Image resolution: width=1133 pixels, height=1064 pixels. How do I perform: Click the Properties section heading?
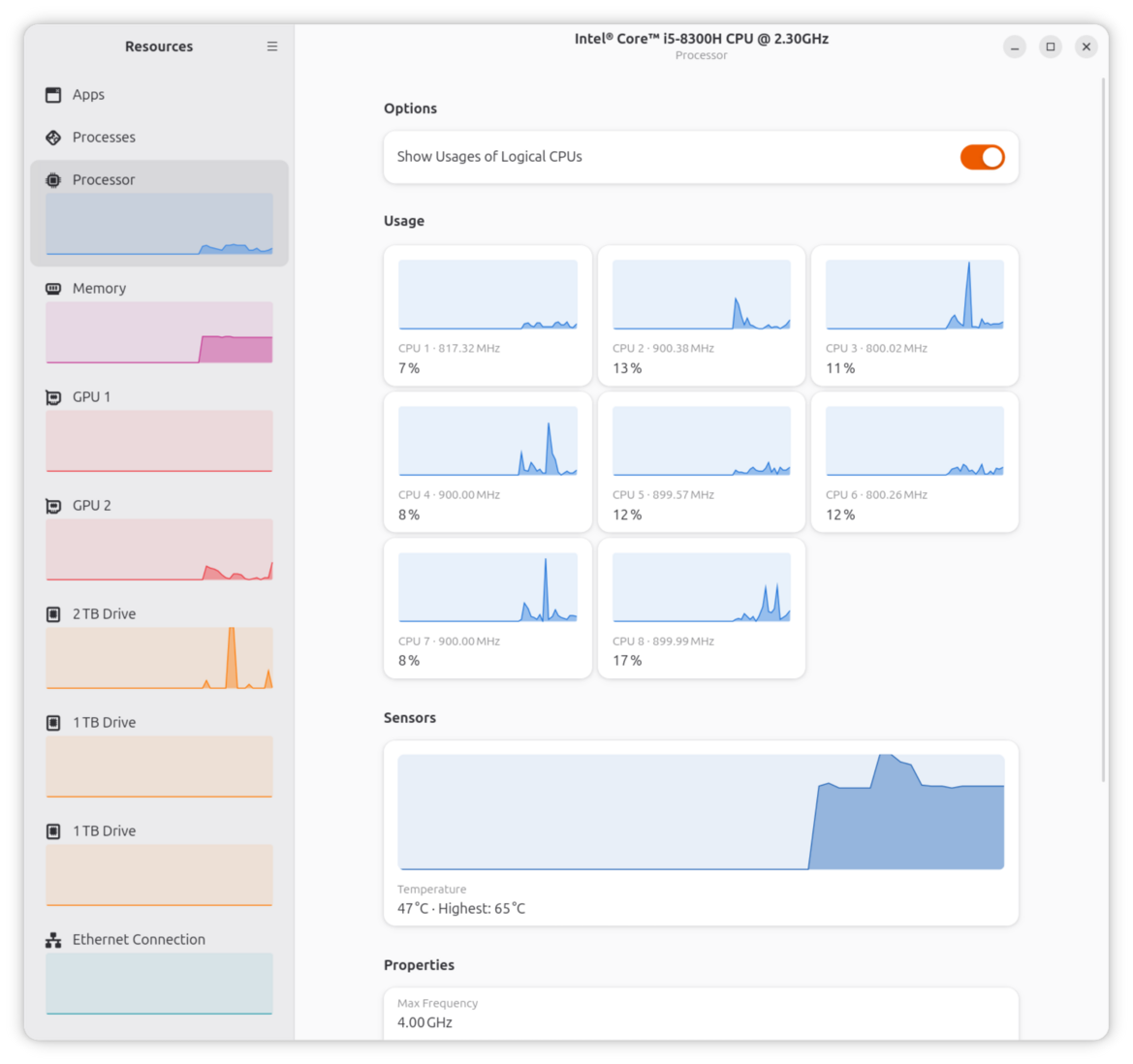(419, 965)
